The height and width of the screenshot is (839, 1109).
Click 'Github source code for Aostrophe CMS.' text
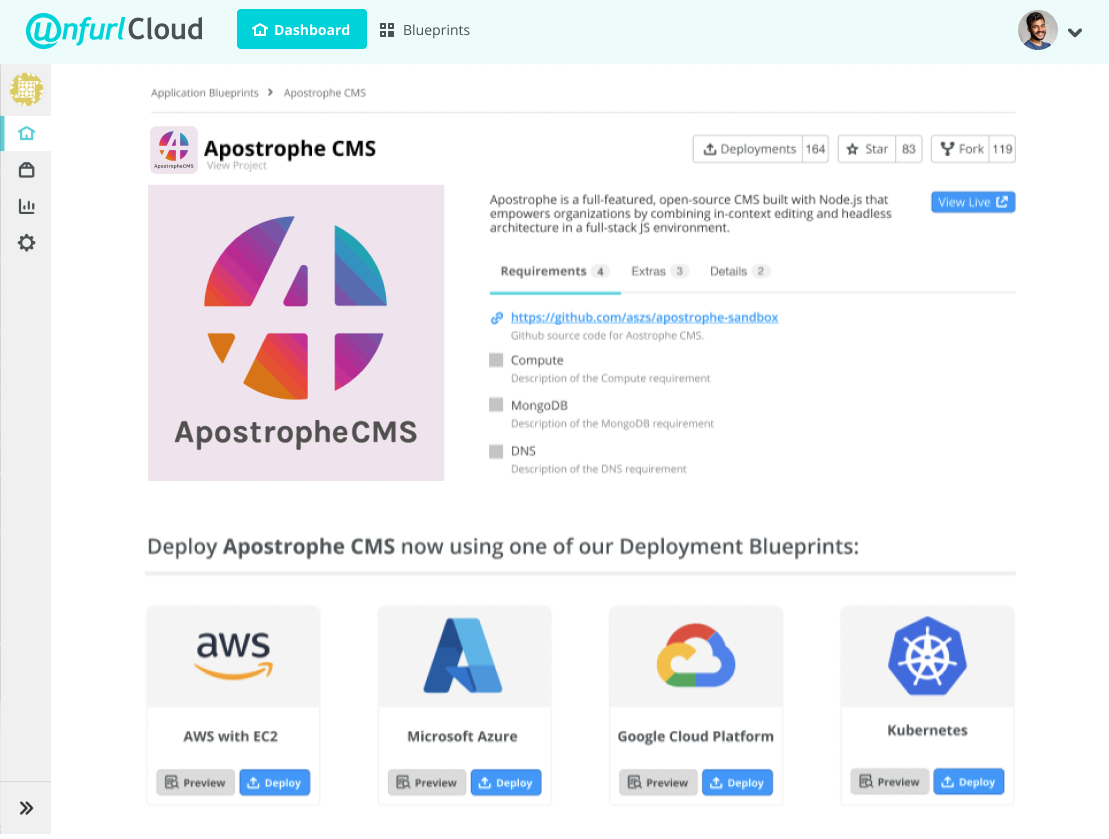point(608,336)
